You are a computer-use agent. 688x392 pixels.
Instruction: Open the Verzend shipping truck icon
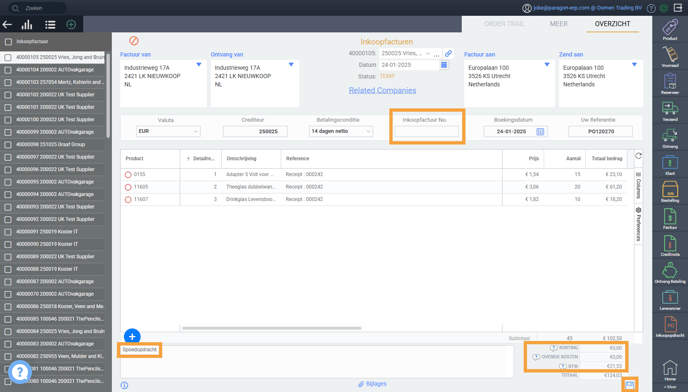(x=670, y=111)
